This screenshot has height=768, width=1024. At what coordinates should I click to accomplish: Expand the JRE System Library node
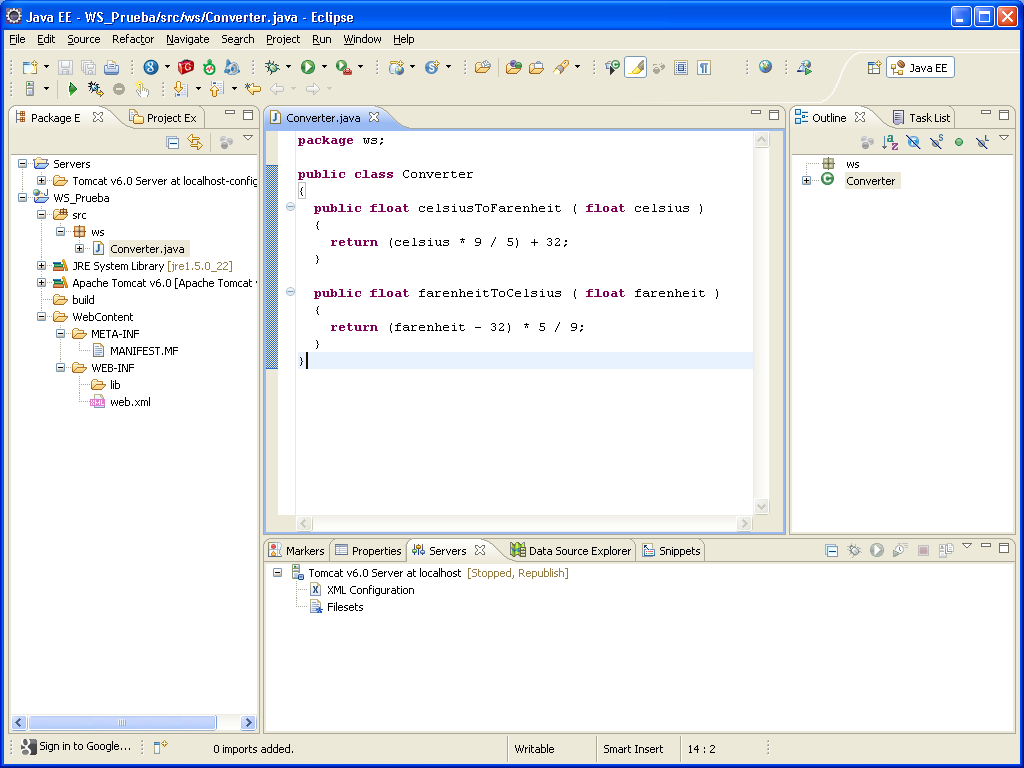pos(42,265)
